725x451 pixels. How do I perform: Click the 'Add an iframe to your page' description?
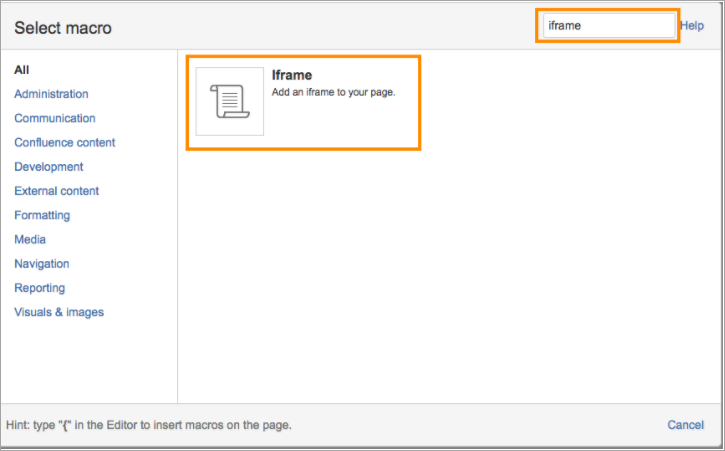coord(333,92)
